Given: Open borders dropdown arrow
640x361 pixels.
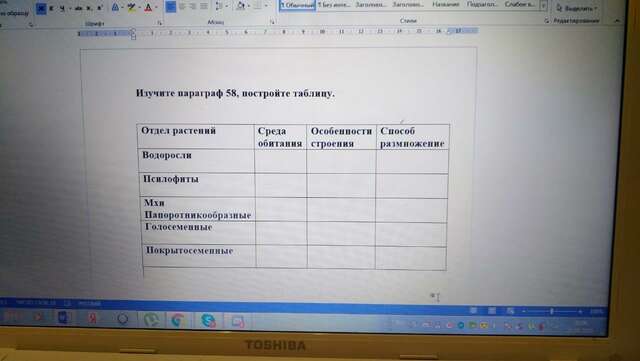Looking at the screenshot, I should (266, 6).
